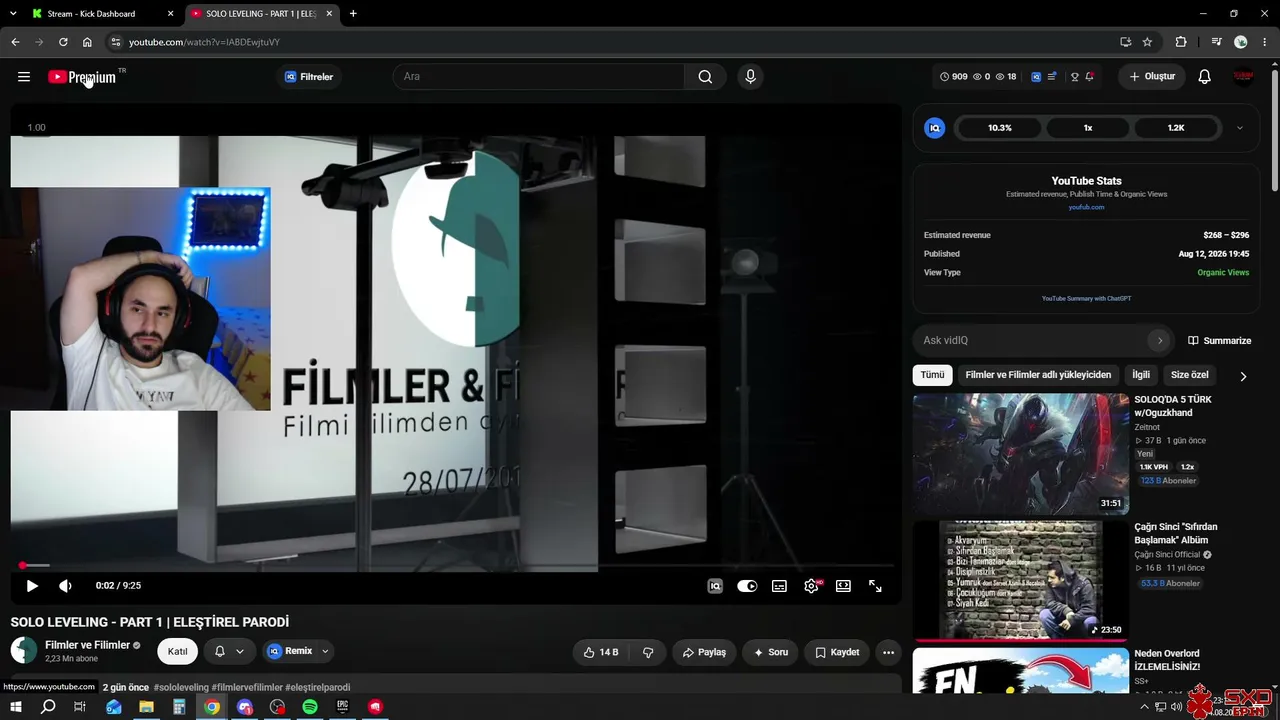The image size is (1280, 720).
Task: Toggle subtitles in the player
Action: (x=779, y=586)
